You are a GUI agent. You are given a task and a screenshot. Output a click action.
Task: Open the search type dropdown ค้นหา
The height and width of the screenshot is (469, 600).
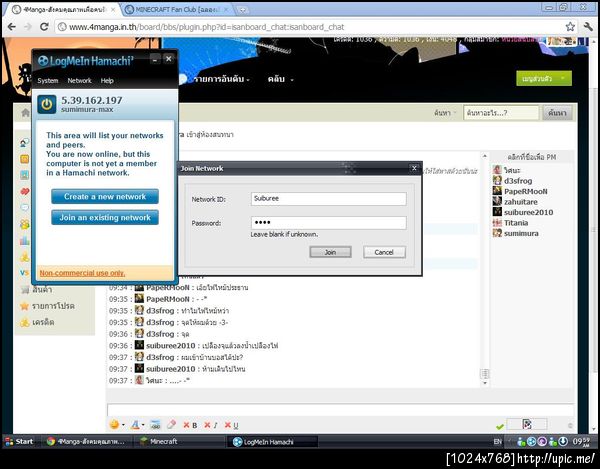click(445, 113)
